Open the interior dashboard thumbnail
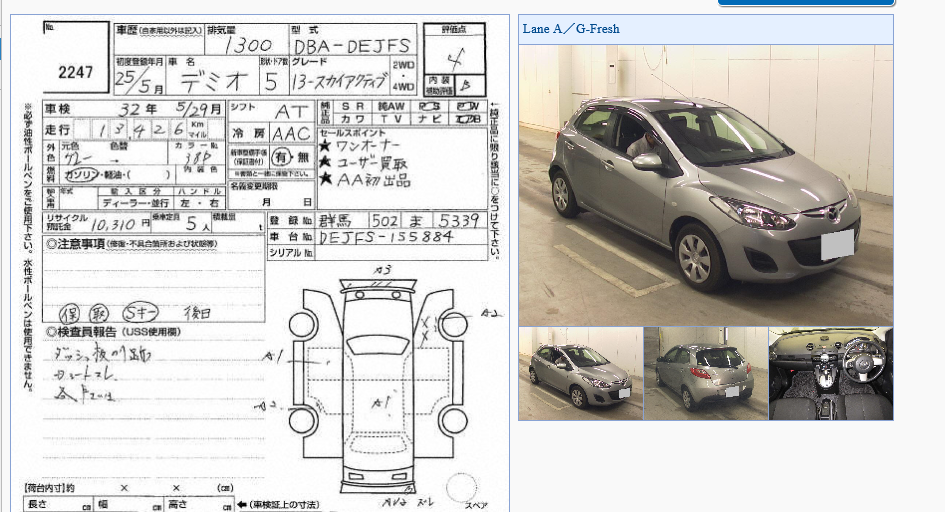This screenshot has height=512, width=945. tap(831, 373)
